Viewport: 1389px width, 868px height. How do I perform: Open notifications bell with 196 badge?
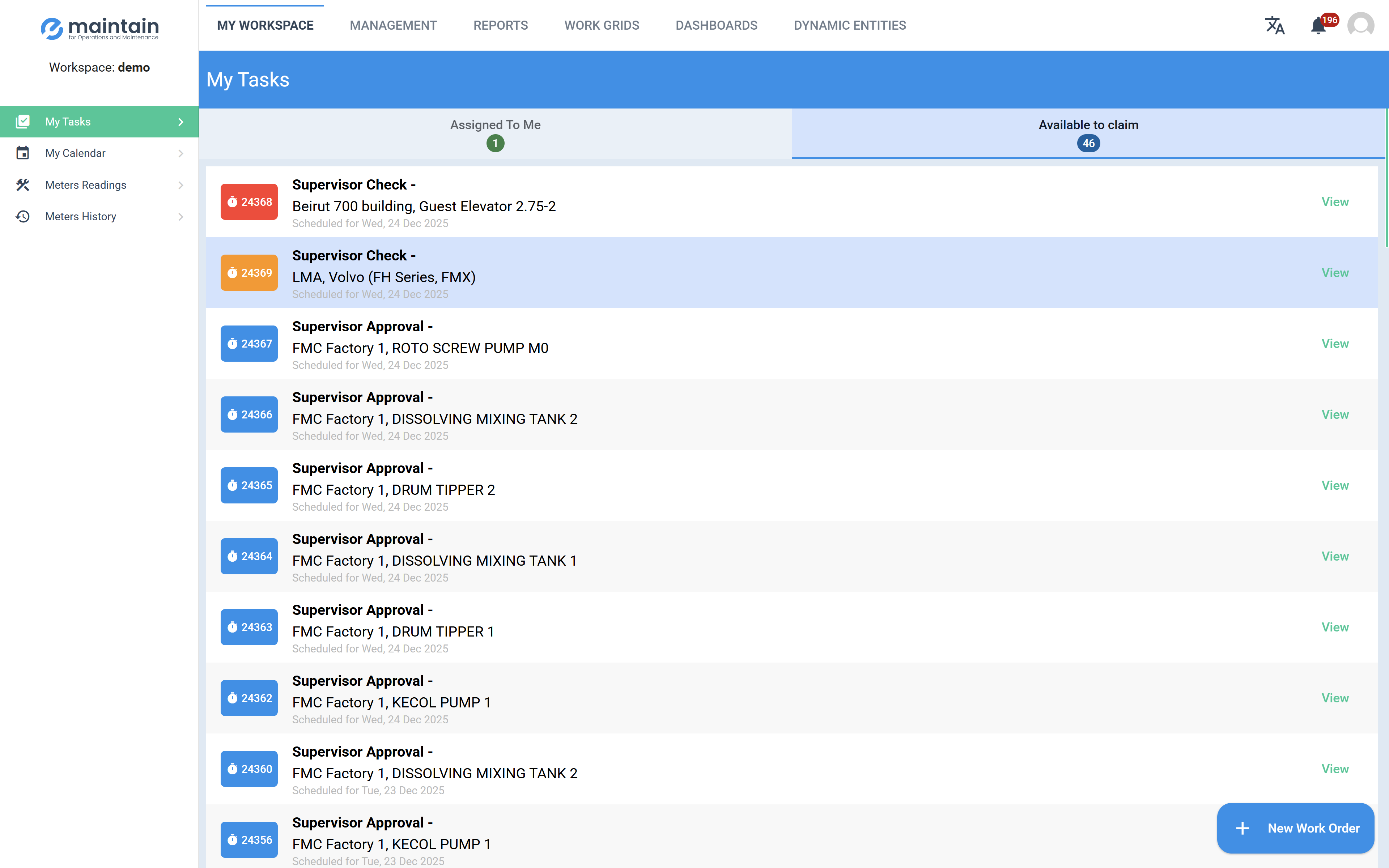pos(1318,26)
